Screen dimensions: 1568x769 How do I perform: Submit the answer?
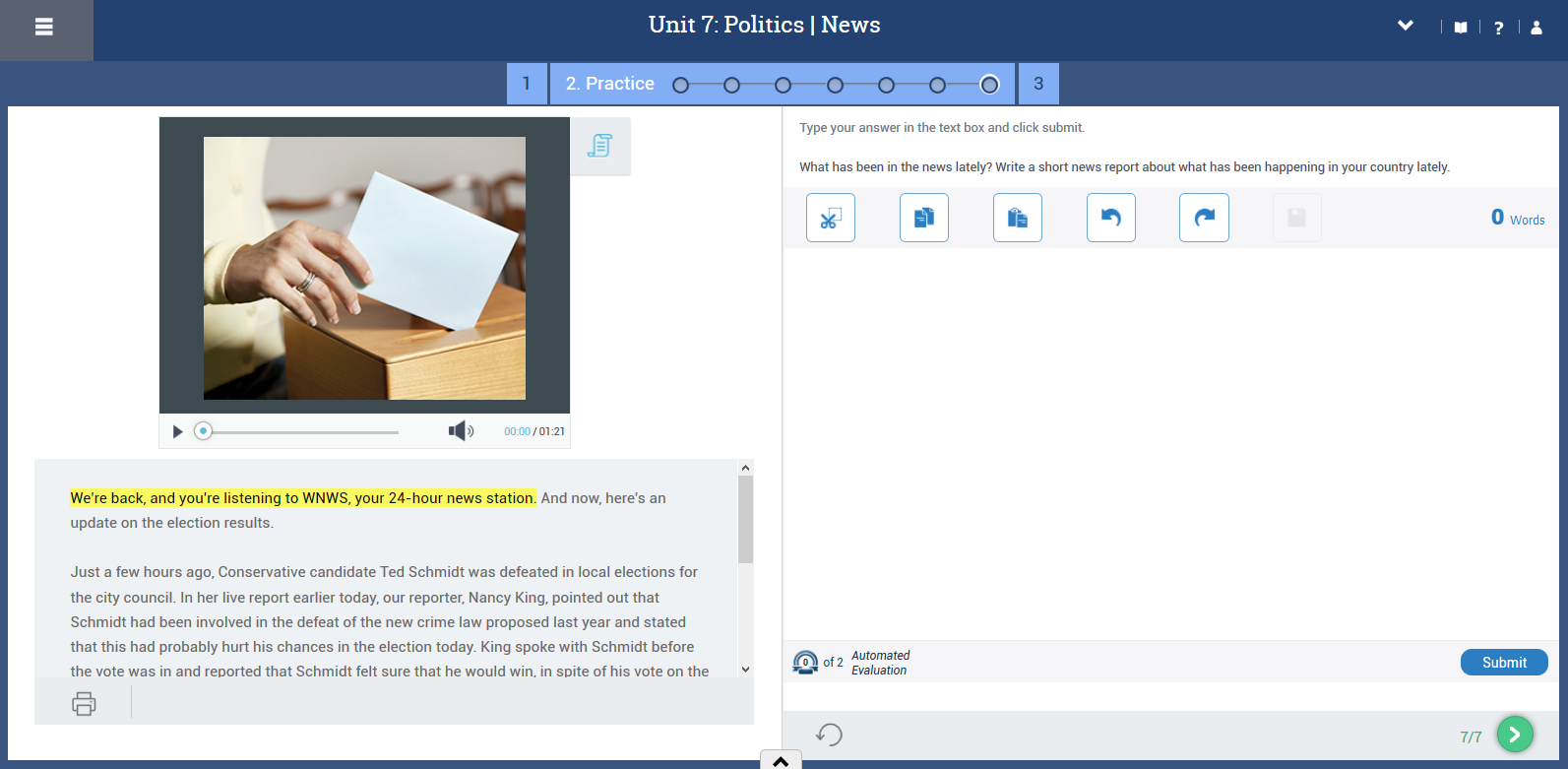pyautogui.click(x=1504, y=663)
